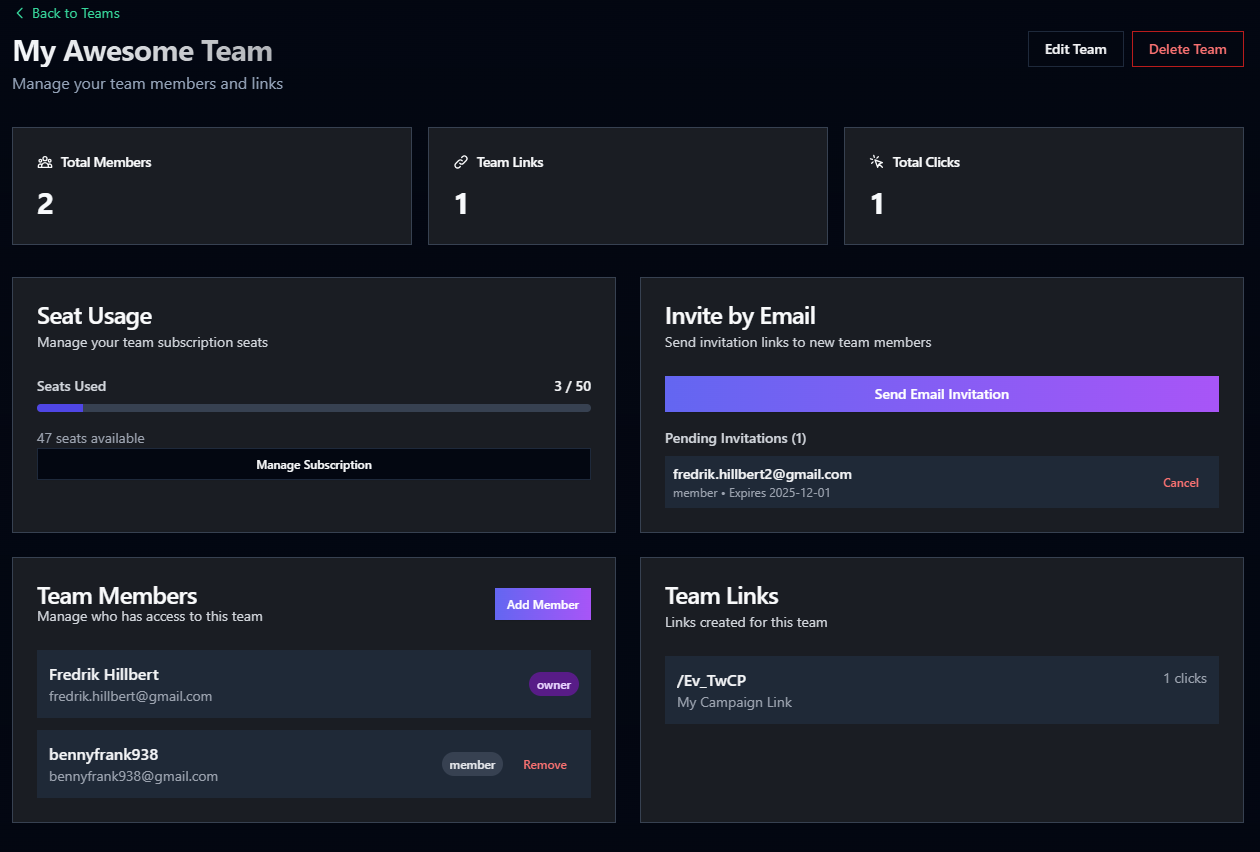
Task: Select the member badge on bennyfrank938
Action: tap(472, 763)
